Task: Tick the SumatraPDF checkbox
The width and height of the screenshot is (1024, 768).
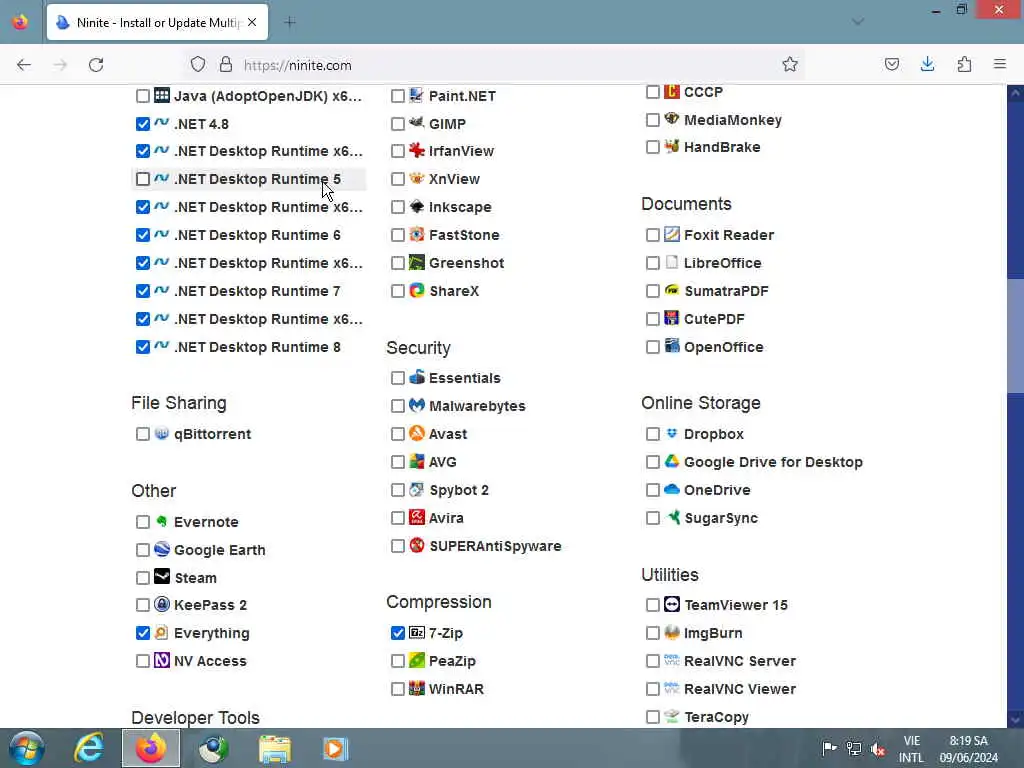Action: (652, 291)
